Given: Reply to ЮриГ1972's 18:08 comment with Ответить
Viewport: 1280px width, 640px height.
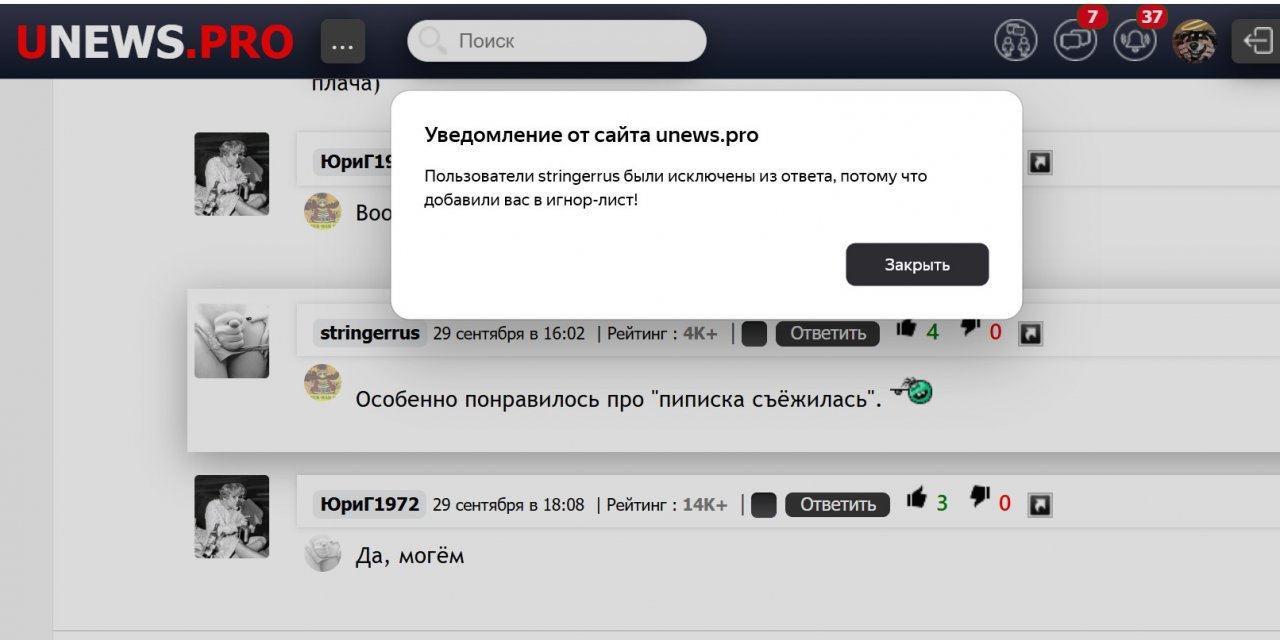Looking at the screenshot, I should pyautogui.click(x=838, y=505).
